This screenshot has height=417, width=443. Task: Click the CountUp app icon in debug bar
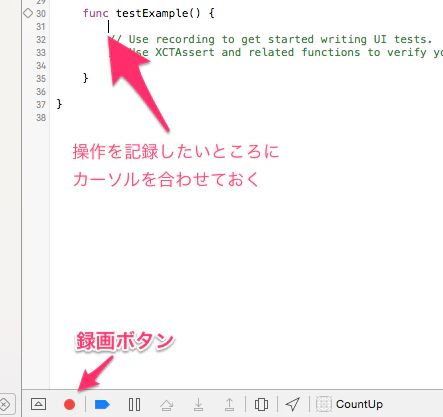pos(324,404)
